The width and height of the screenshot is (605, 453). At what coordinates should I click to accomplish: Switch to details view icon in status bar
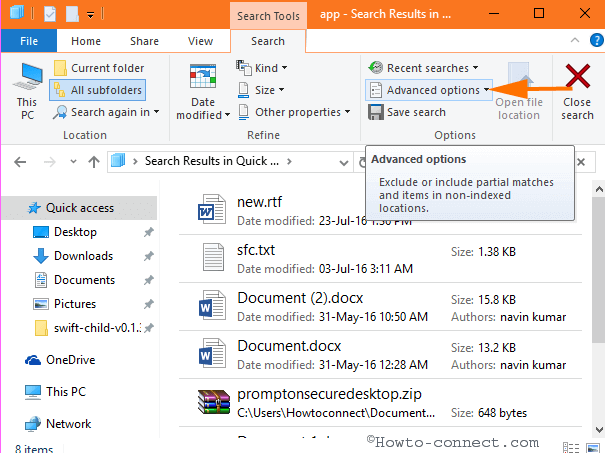(x=571, y=448)
